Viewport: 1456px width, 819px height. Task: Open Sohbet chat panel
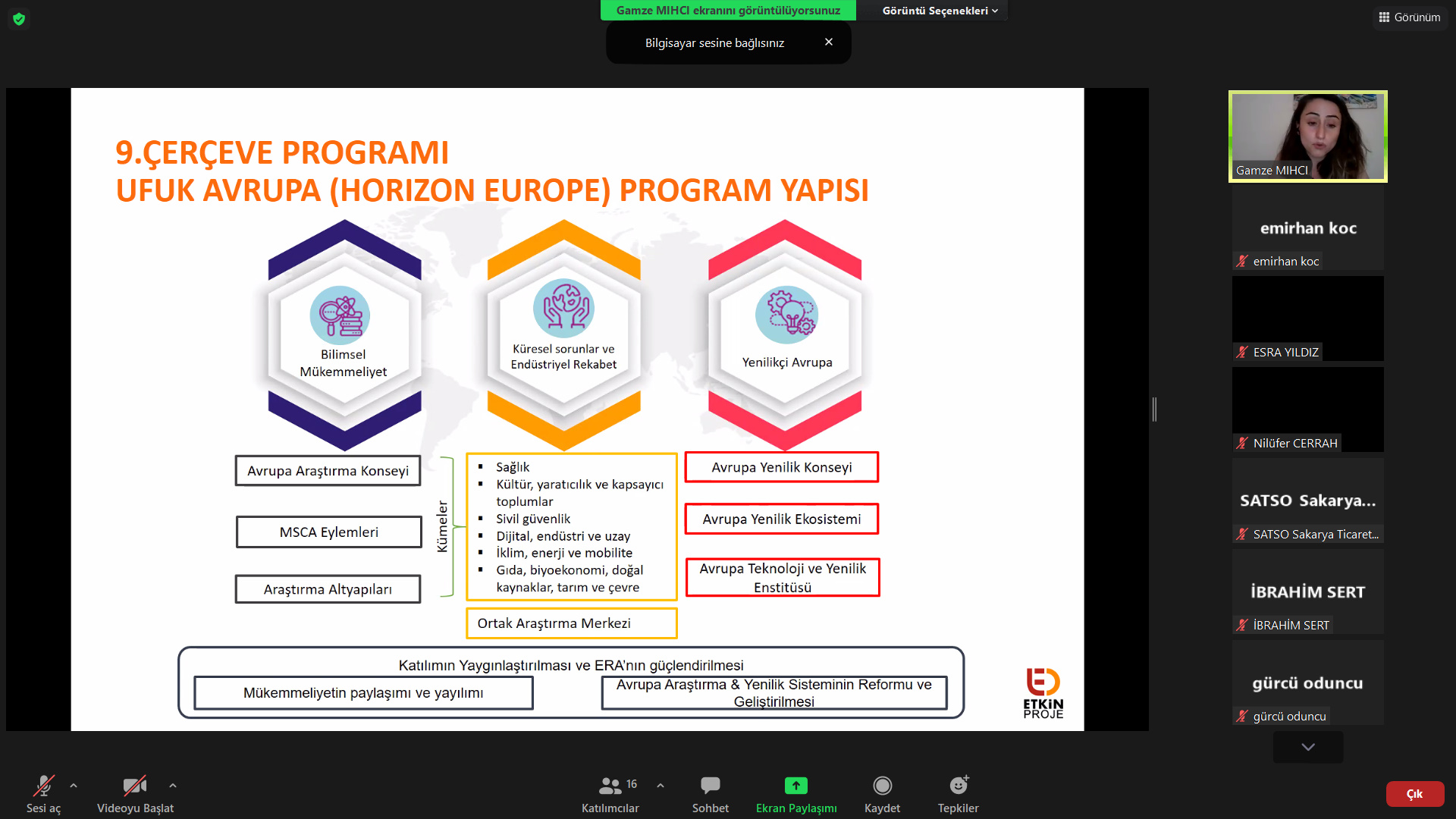coord(710,786)
